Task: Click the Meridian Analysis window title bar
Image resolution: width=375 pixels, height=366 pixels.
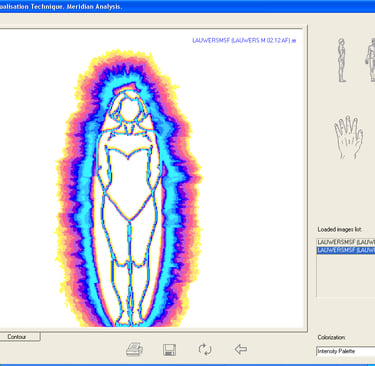Action: pos(187,6)
